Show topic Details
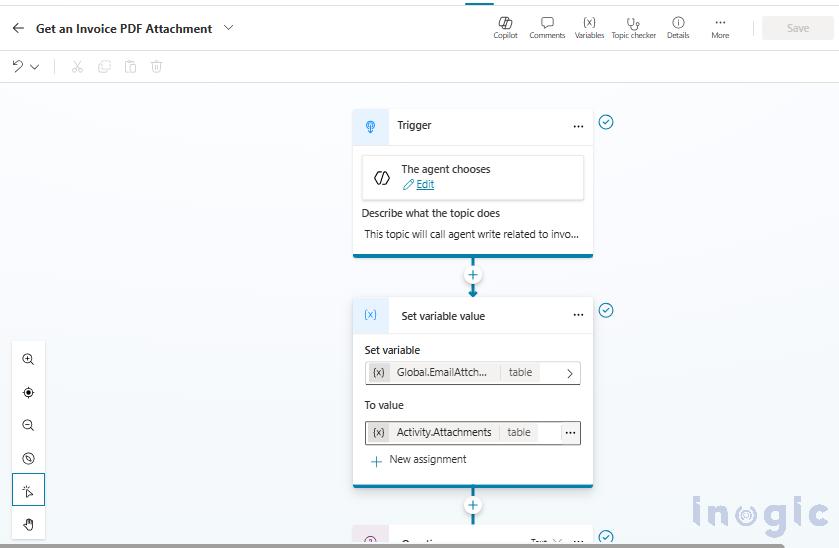This screenshot has height=548, width=839. pyautogui.click(x=678, y=28)
